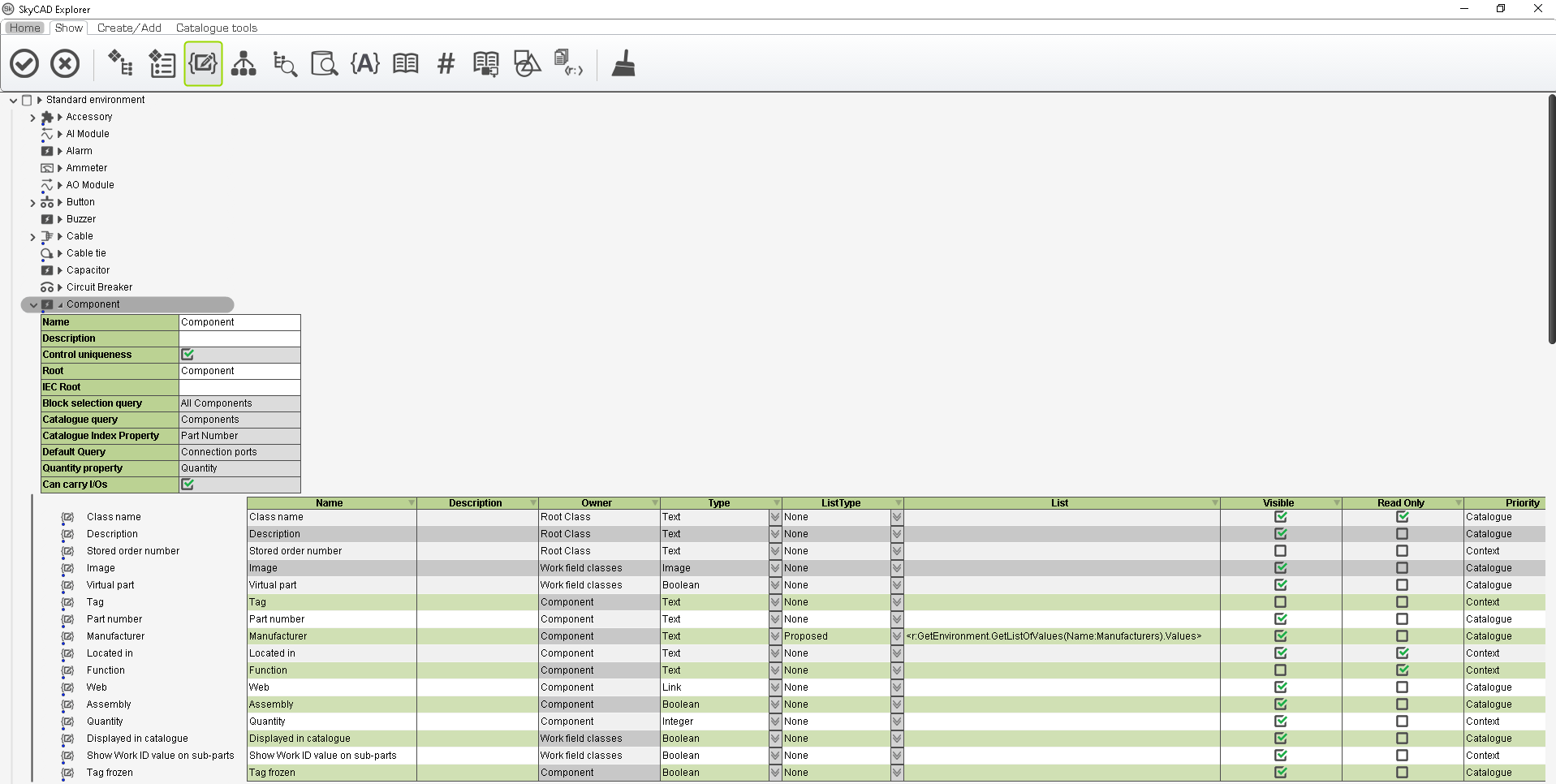This screenshot has height=784, width=1556.
Task: Click the Root value field showing Component
Action: pos(239,370)
